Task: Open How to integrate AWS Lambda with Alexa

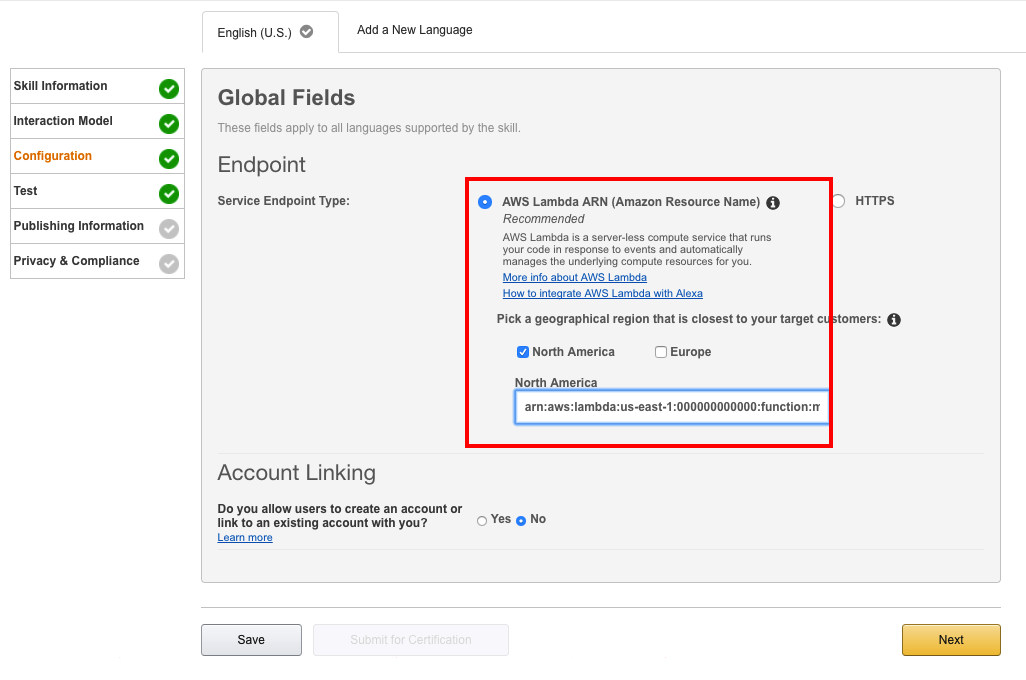Action: point(603,293)
